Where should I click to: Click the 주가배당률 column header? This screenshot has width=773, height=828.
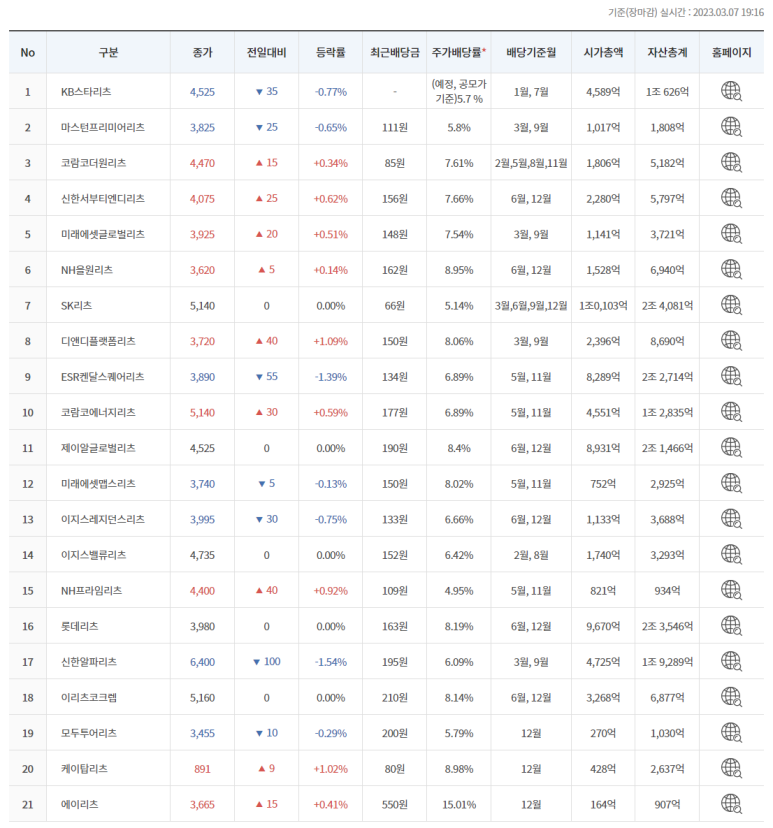(458, 52)
